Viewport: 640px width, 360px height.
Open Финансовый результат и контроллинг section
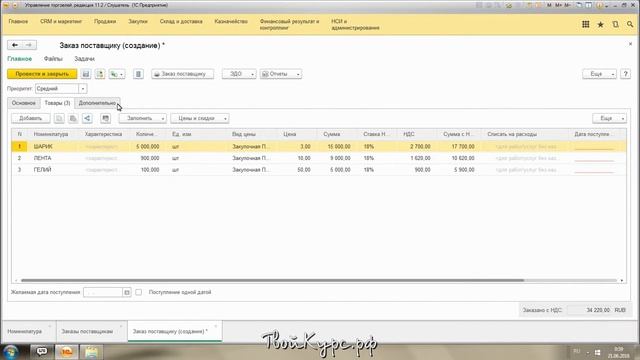pyautogui.click(x=289, y=24)
